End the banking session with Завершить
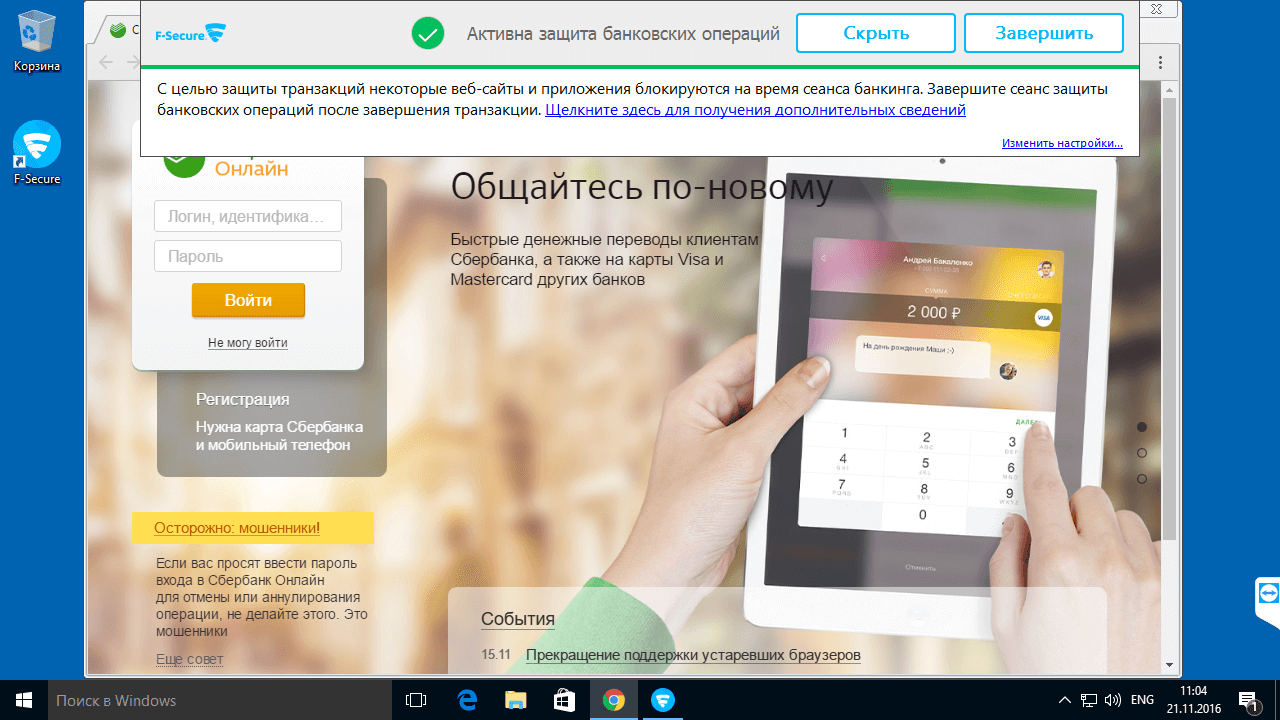Screen dimensions: 1280x720 point(1043,32)
